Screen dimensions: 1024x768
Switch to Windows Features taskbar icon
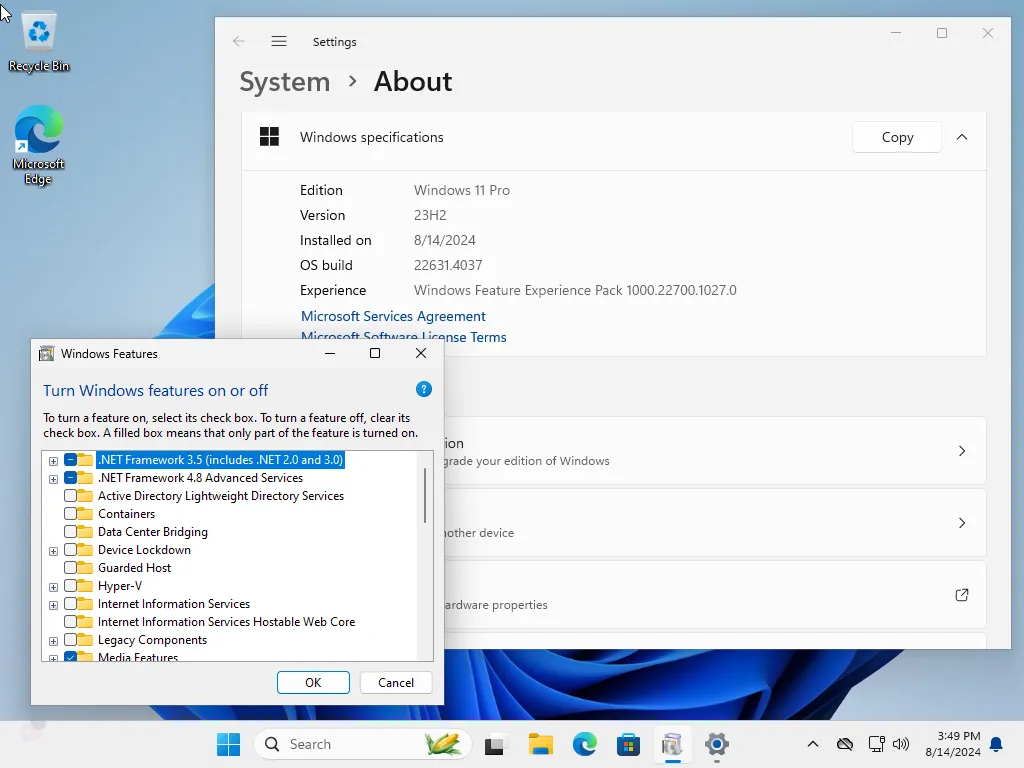672,744
